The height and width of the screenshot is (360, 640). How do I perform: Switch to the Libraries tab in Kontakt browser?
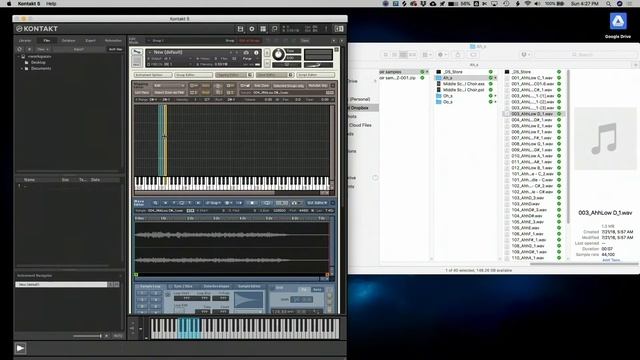pos(25,41)
